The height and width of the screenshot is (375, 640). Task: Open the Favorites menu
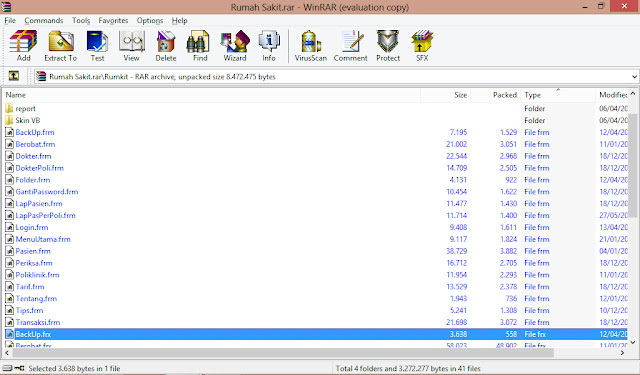click(113, 20)
